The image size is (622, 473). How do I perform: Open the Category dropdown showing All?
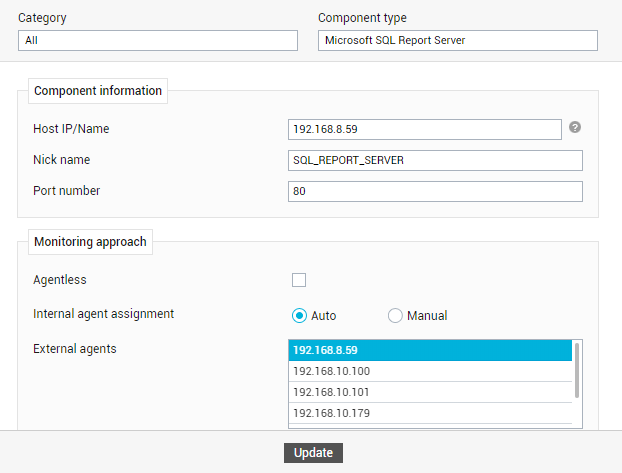(x=158, y=40)
